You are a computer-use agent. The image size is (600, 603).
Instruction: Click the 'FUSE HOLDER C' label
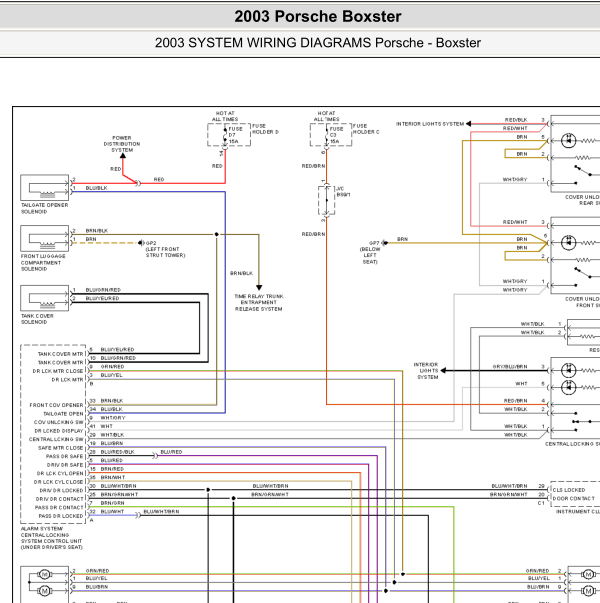click(366, 129)
